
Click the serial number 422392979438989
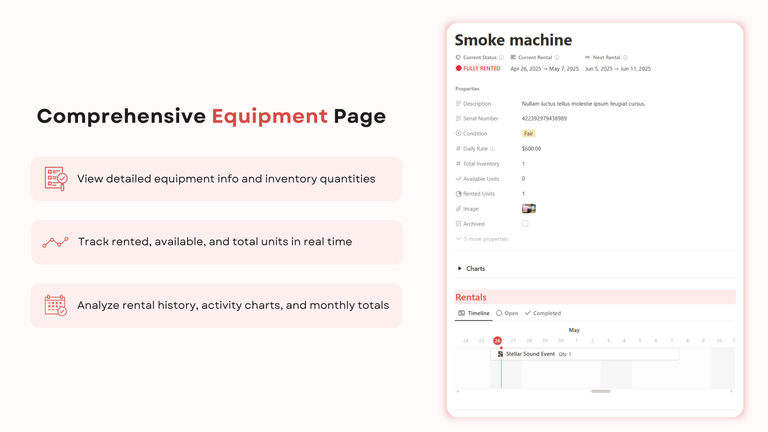coord(544,119)
